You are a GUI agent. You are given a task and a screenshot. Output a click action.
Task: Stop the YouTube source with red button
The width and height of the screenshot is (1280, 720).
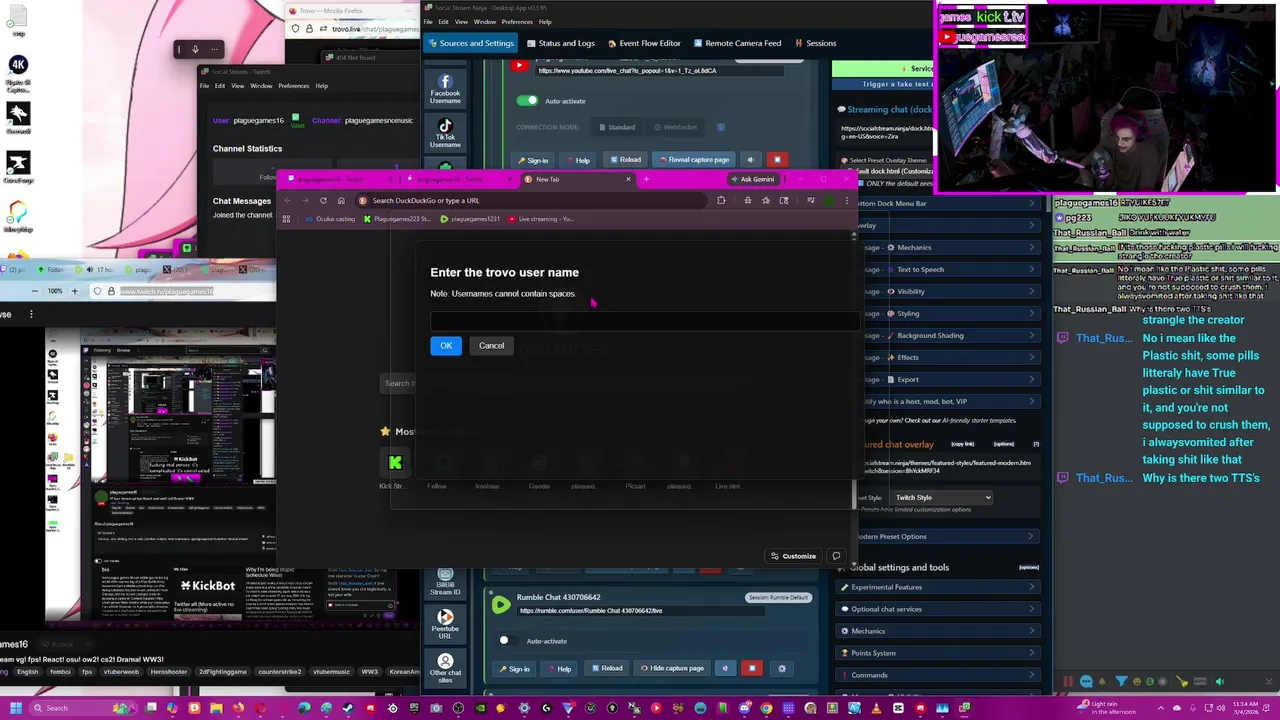[x=777, y=160]
